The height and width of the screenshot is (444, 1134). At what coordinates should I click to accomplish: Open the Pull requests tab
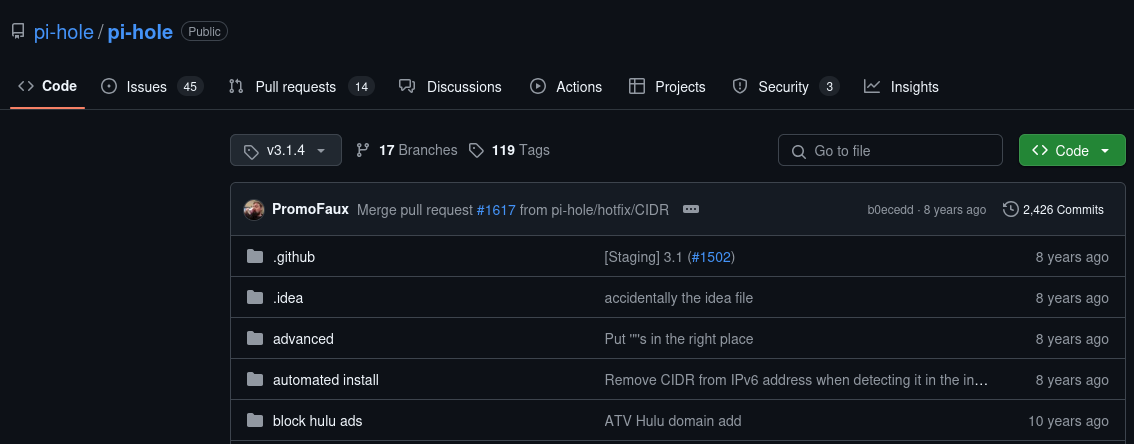tap(301, 87)
